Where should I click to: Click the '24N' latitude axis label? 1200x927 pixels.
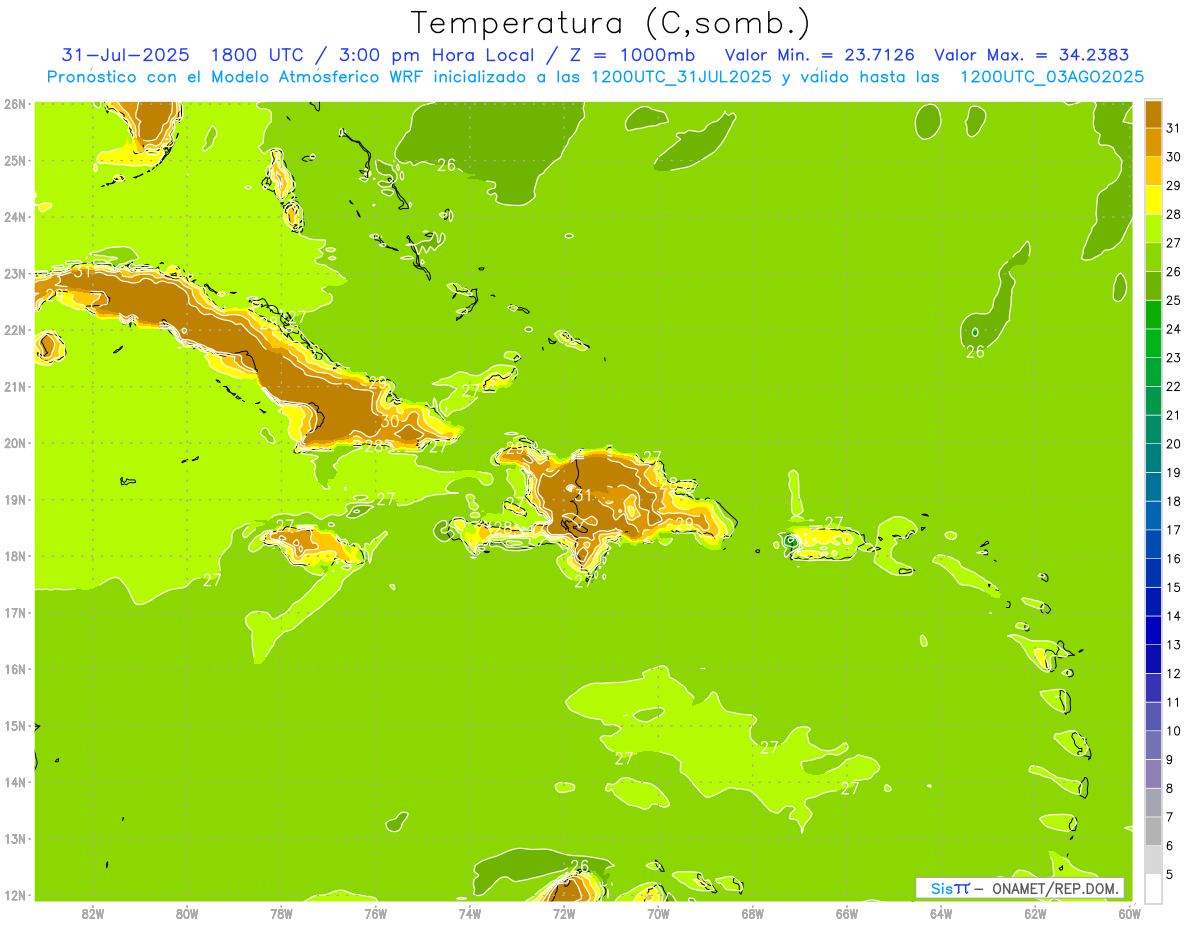[x=16, y=217]
